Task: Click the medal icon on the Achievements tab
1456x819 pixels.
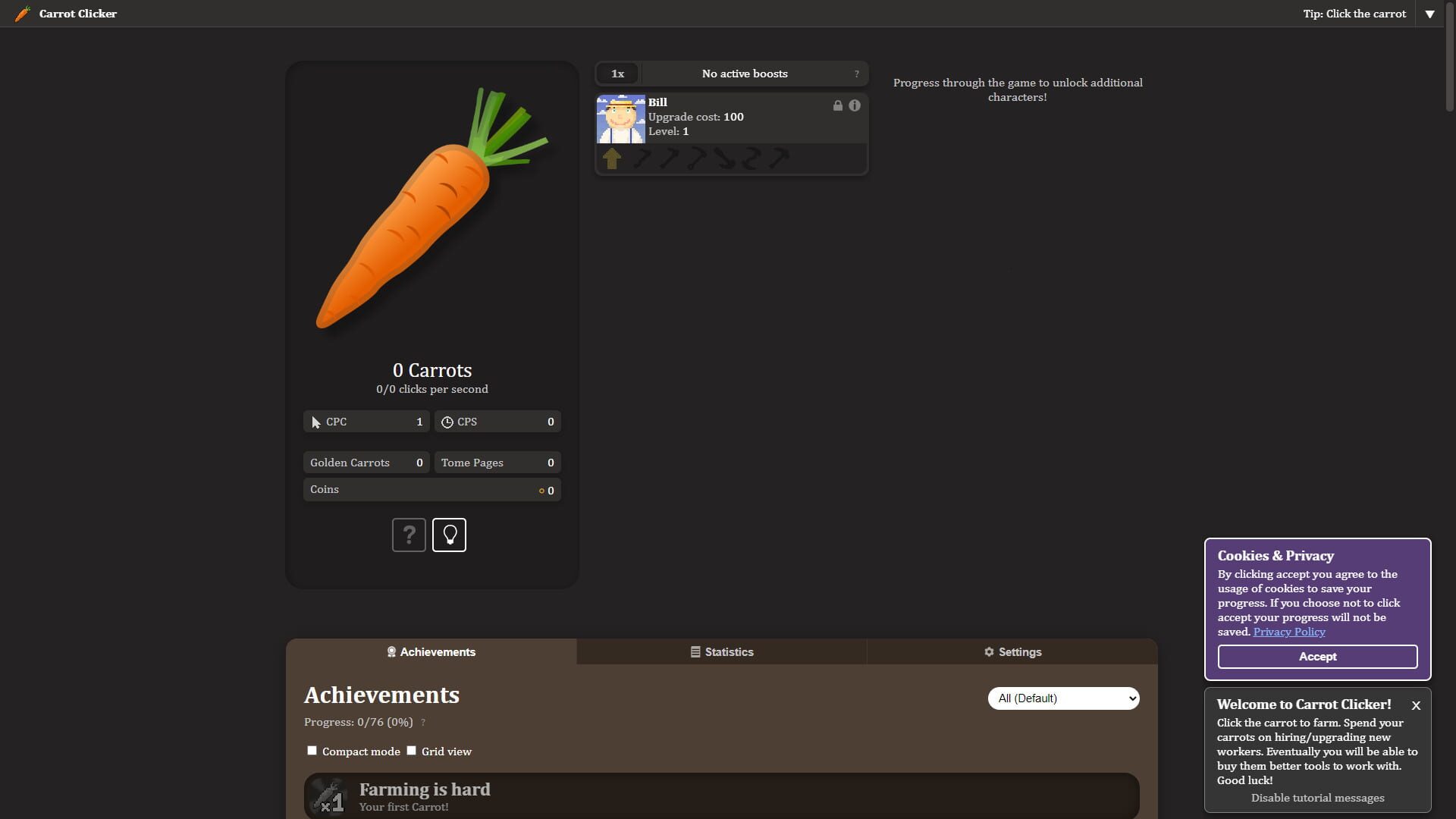Action: pos(392,651)
